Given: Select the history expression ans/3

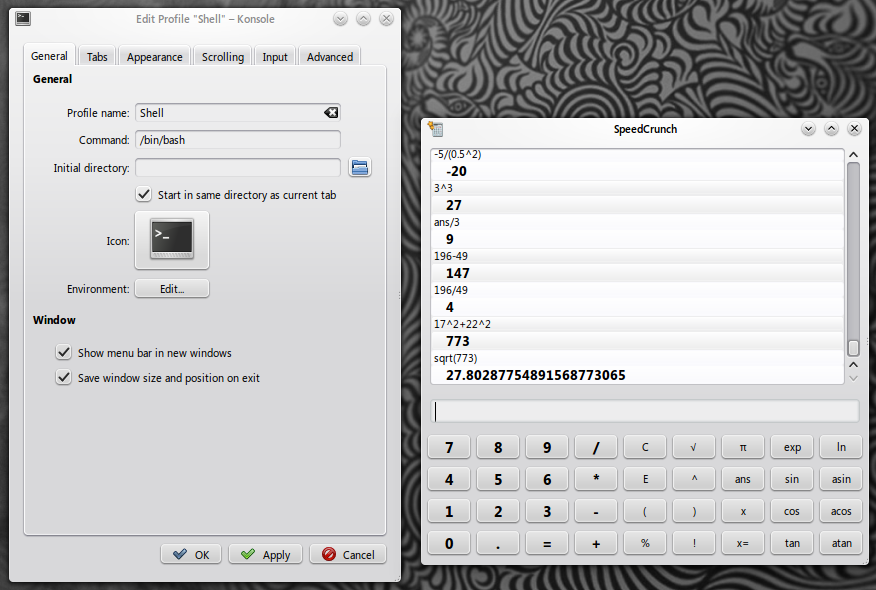Looking at the screenshot, I should [446, 222].
